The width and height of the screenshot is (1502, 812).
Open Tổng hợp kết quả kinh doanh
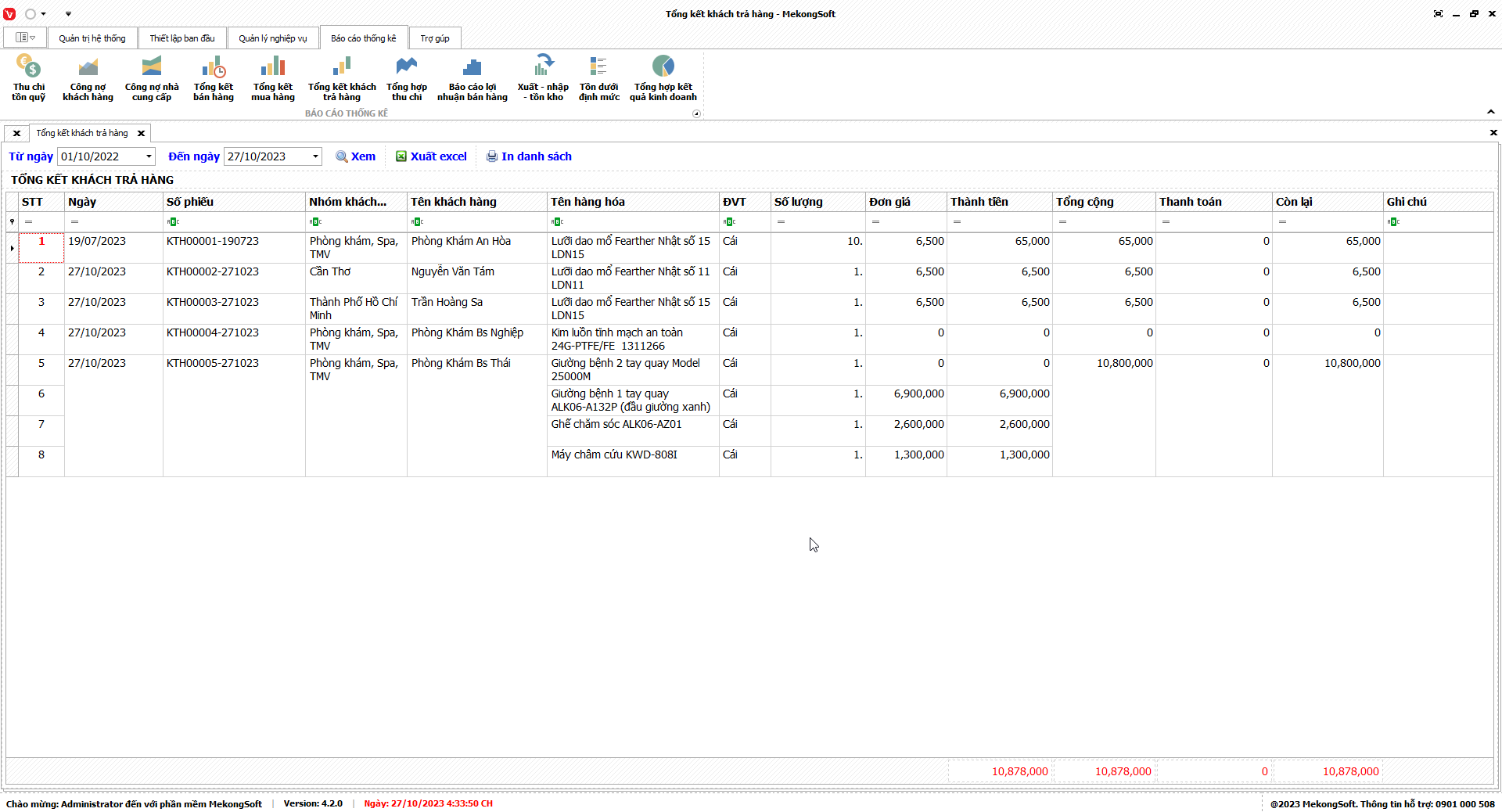pyautogui.click(x=663, y=77)
